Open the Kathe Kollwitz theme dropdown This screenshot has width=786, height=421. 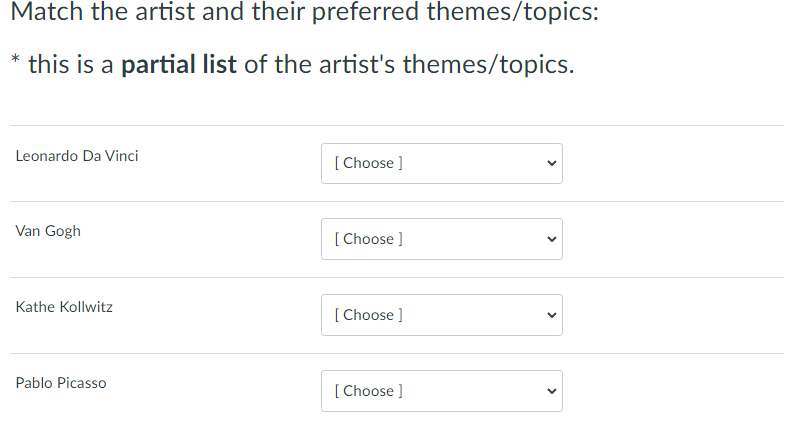point(441,315)
